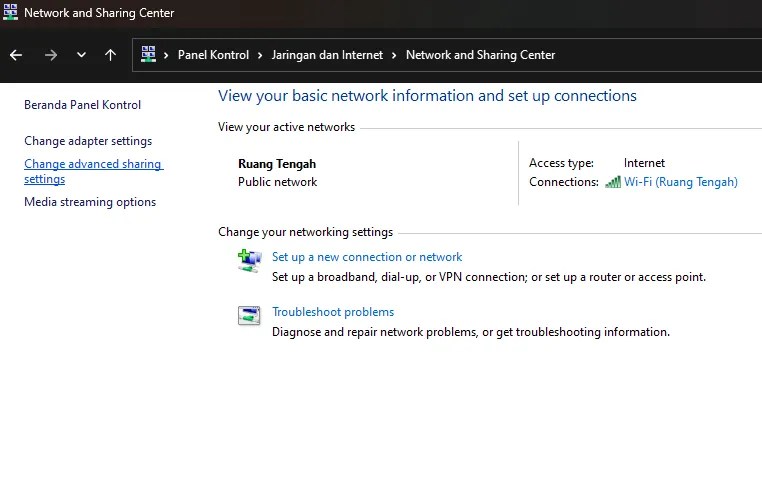The image size is (762, 504).
Task: Click the Control Panel icon in the address bar
Action: point(148,55)
